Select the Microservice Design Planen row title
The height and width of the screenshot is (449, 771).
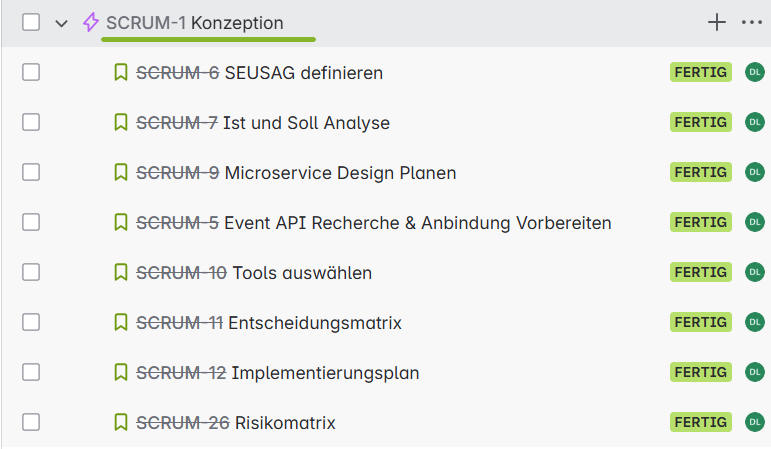340,173
